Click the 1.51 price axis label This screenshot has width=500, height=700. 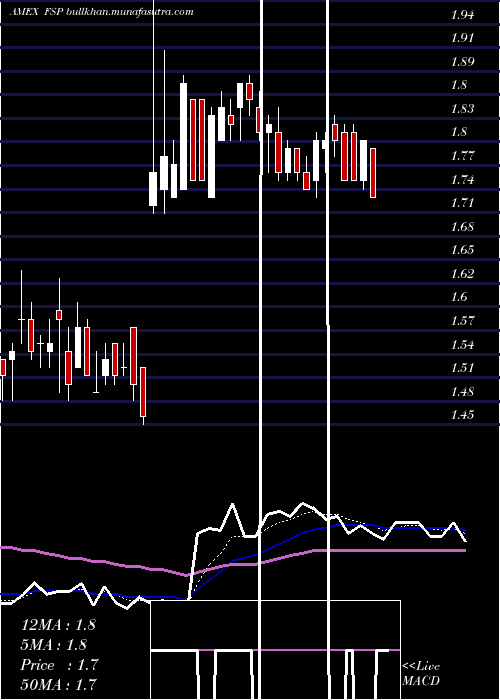point(462,368)
